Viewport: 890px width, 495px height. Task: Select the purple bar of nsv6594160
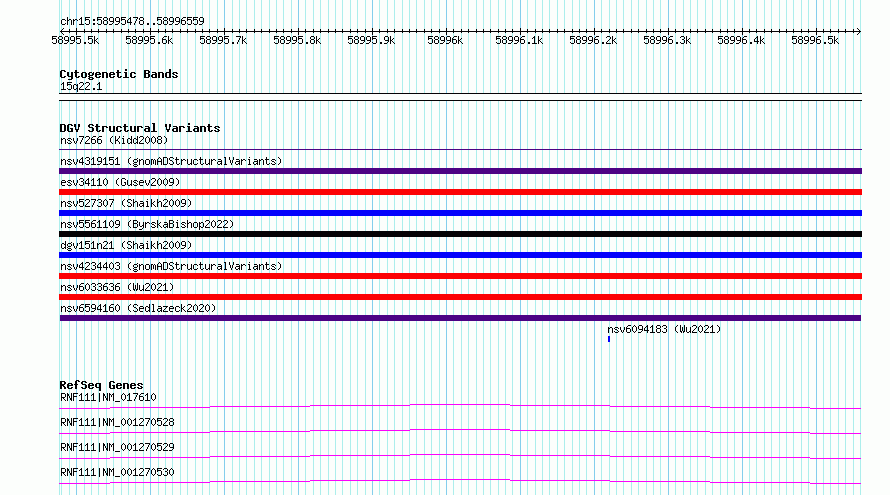pyautogui.click(x=460, y=318)
